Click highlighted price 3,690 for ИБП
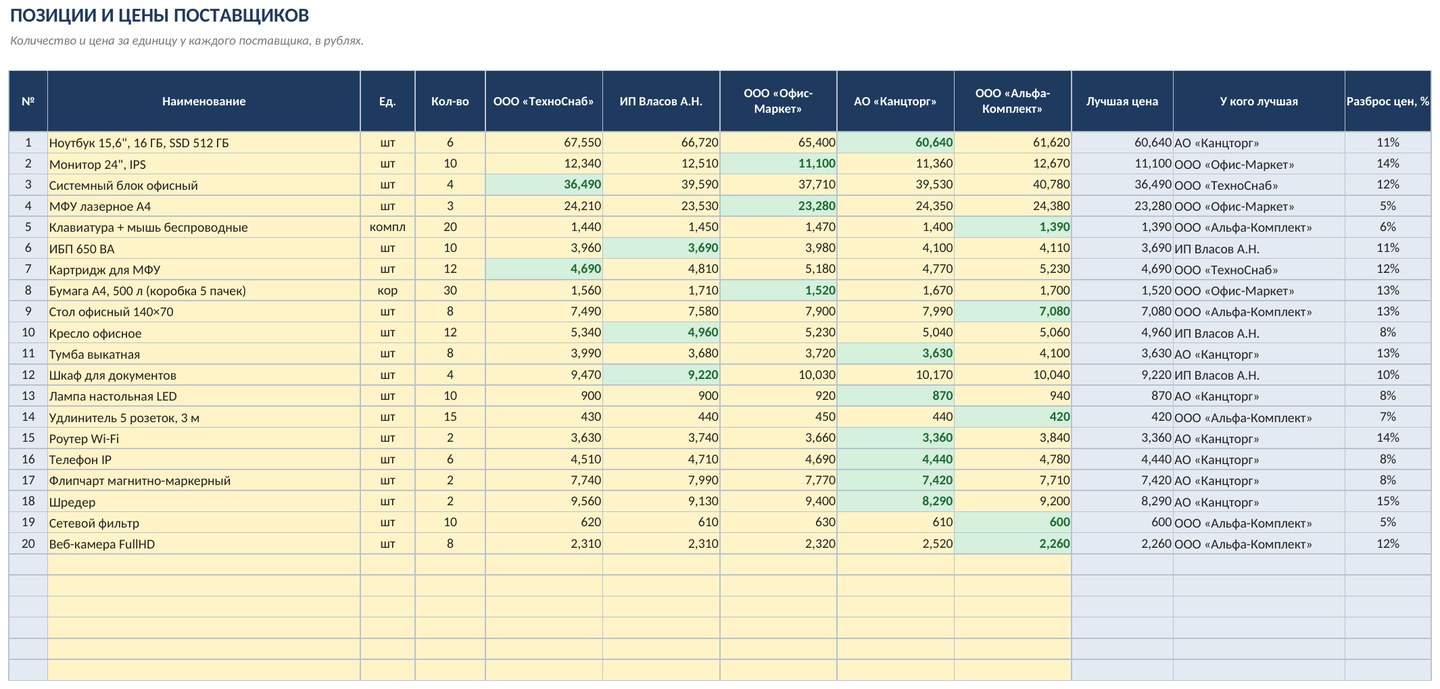Image resolution: width=1440 pixels, height=689 pixels. click(x=661, y=248)
